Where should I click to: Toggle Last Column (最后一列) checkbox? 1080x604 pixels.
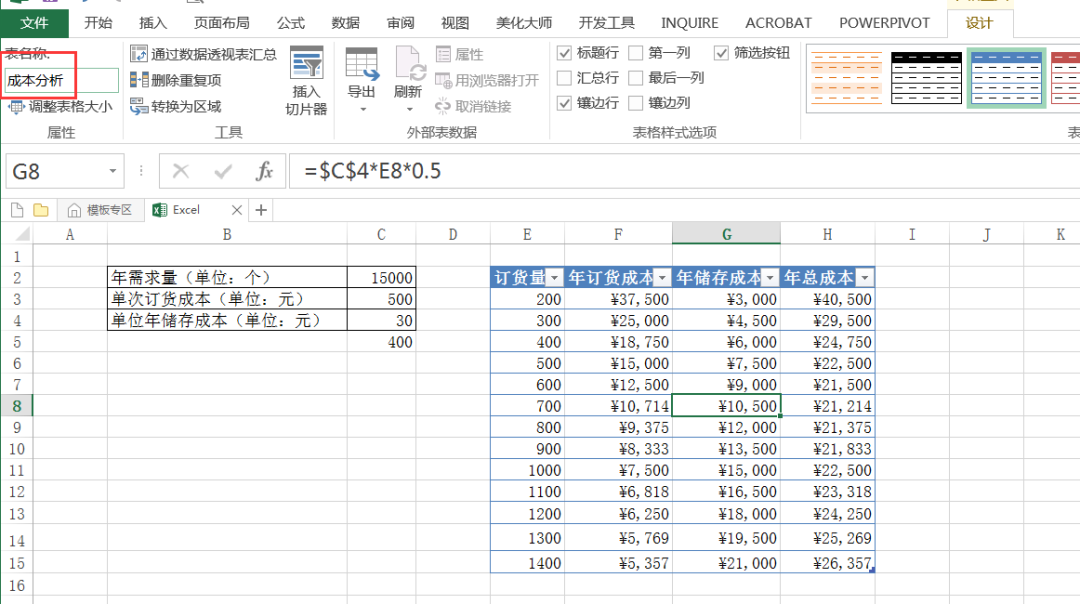[x=636, y=78]
